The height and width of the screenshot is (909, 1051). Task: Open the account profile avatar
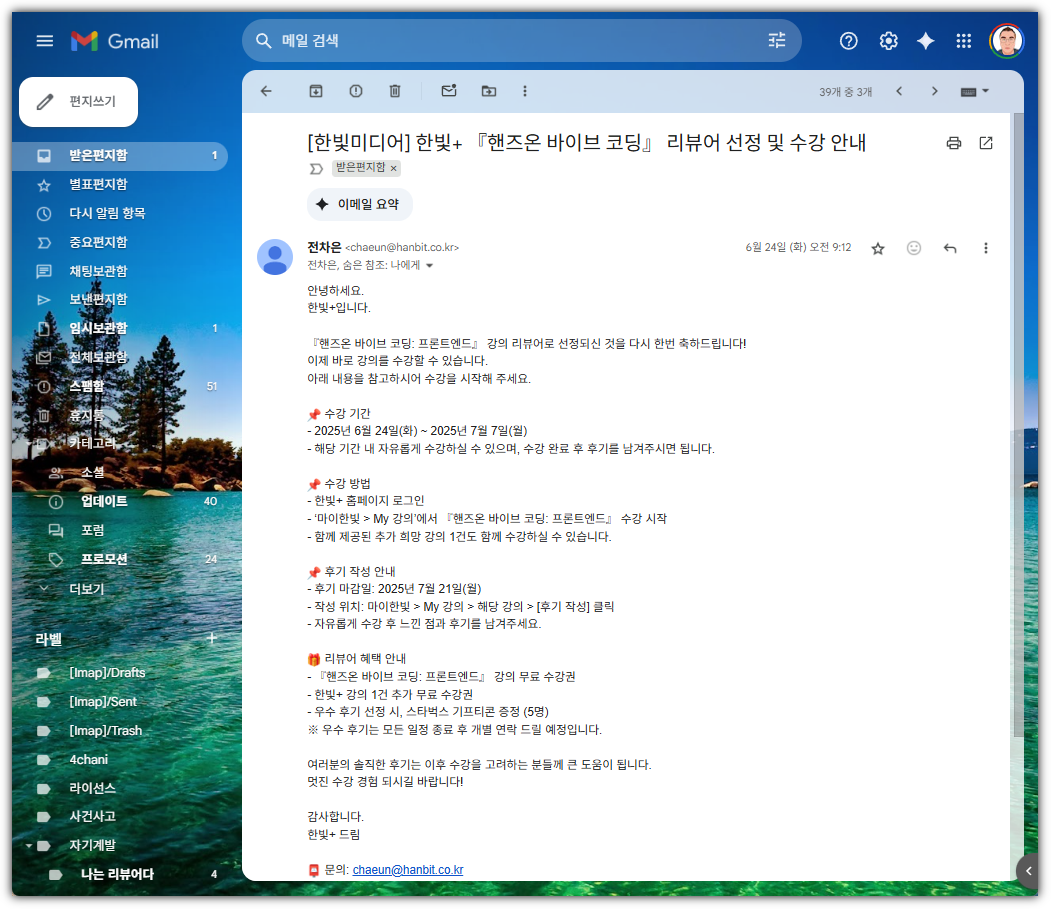click(x=1006, y=41)
